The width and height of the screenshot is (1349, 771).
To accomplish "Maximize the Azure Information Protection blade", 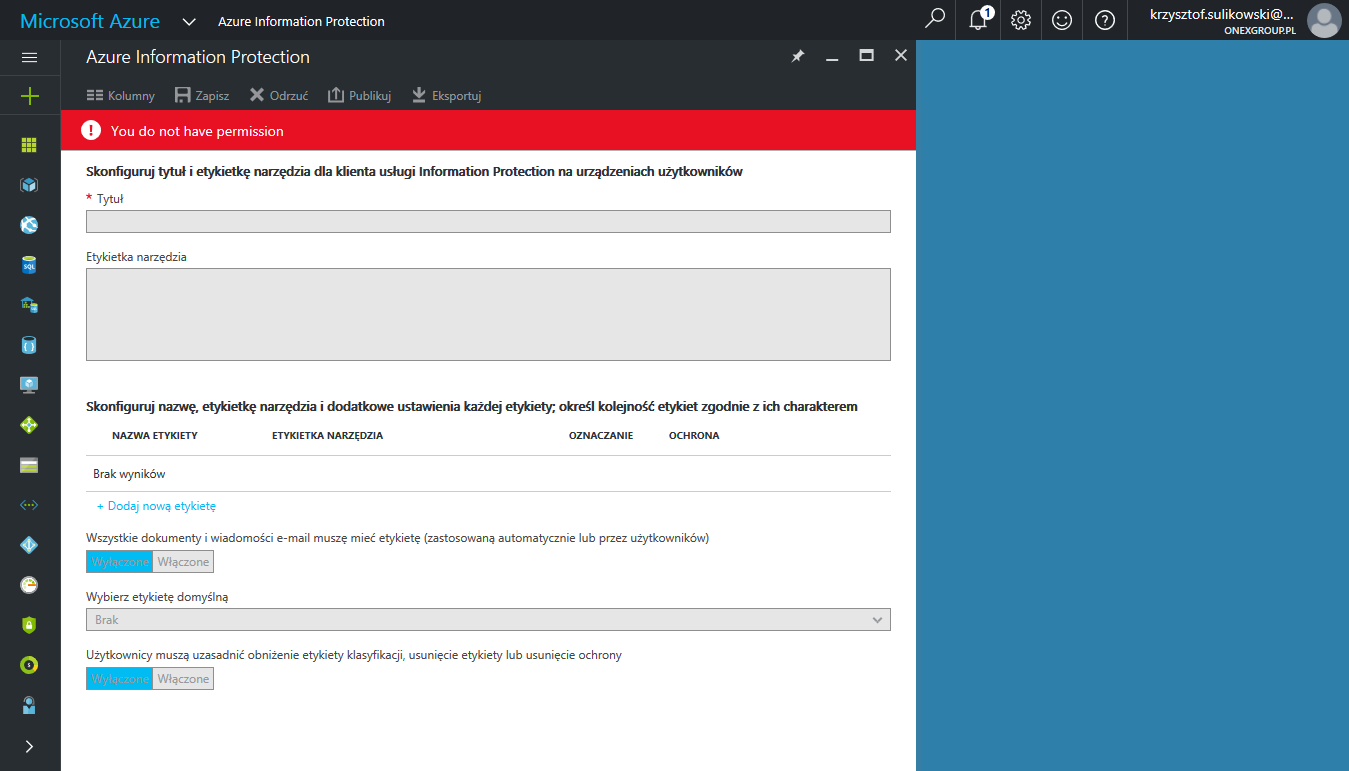I will click(867, 56).
